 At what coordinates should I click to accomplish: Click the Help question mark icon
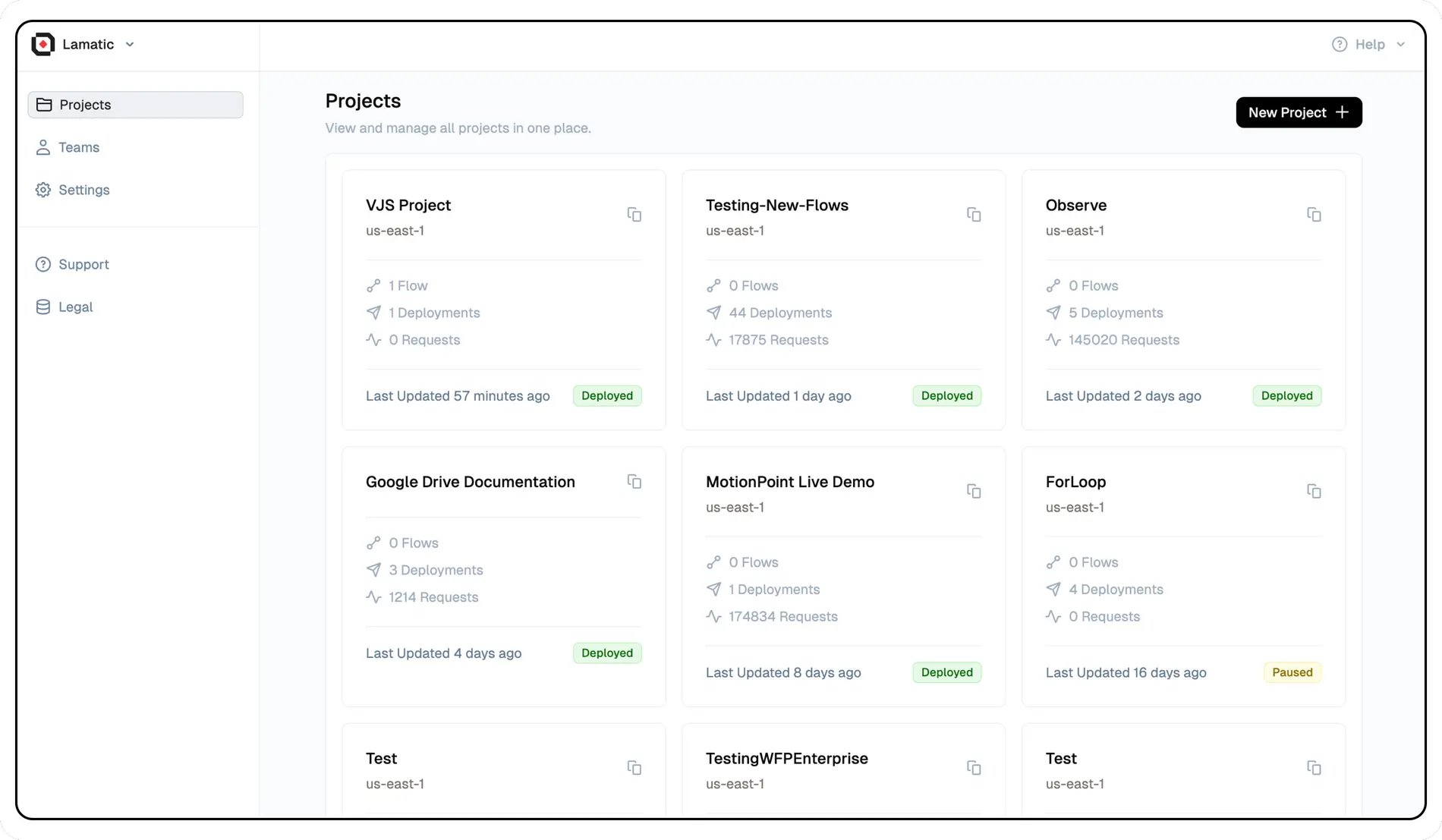1340,45
